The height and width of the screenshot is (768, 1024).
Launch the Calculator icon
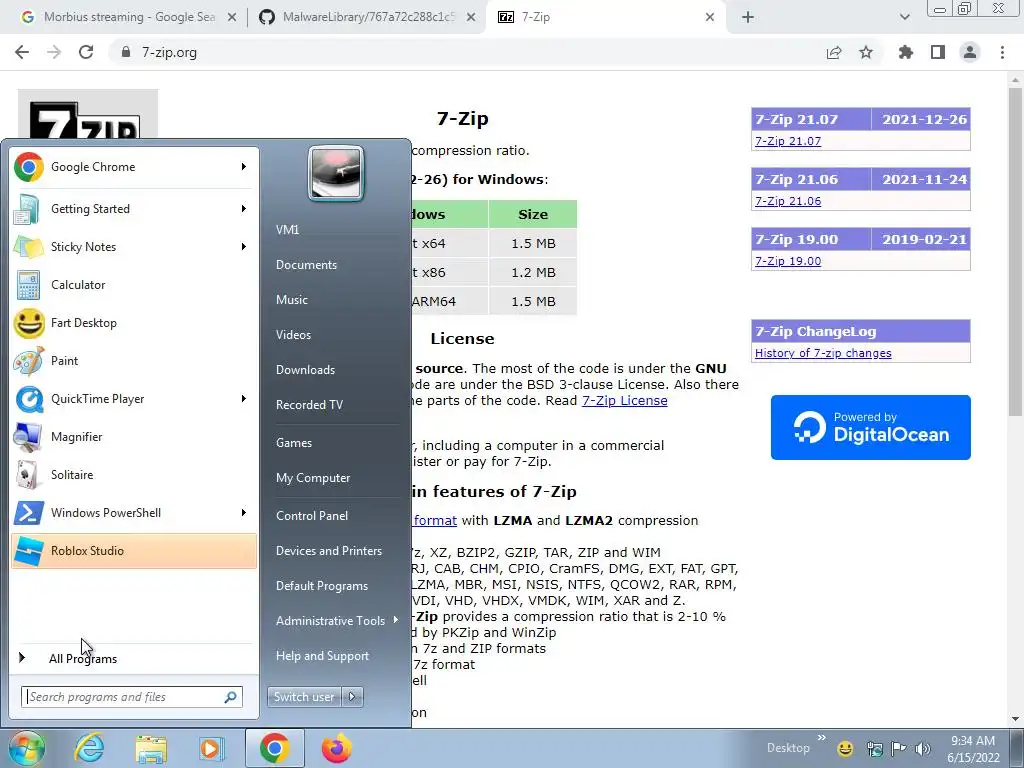click(29, 285)
